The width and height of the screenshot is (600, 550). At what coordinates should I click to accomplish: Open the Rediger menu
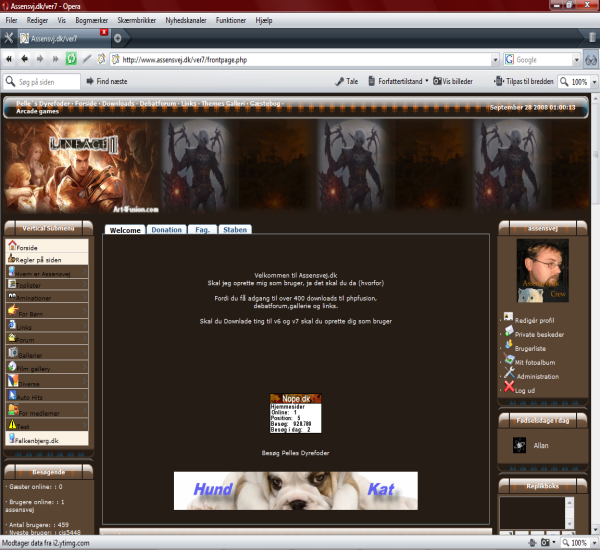[x=37, y=20]
